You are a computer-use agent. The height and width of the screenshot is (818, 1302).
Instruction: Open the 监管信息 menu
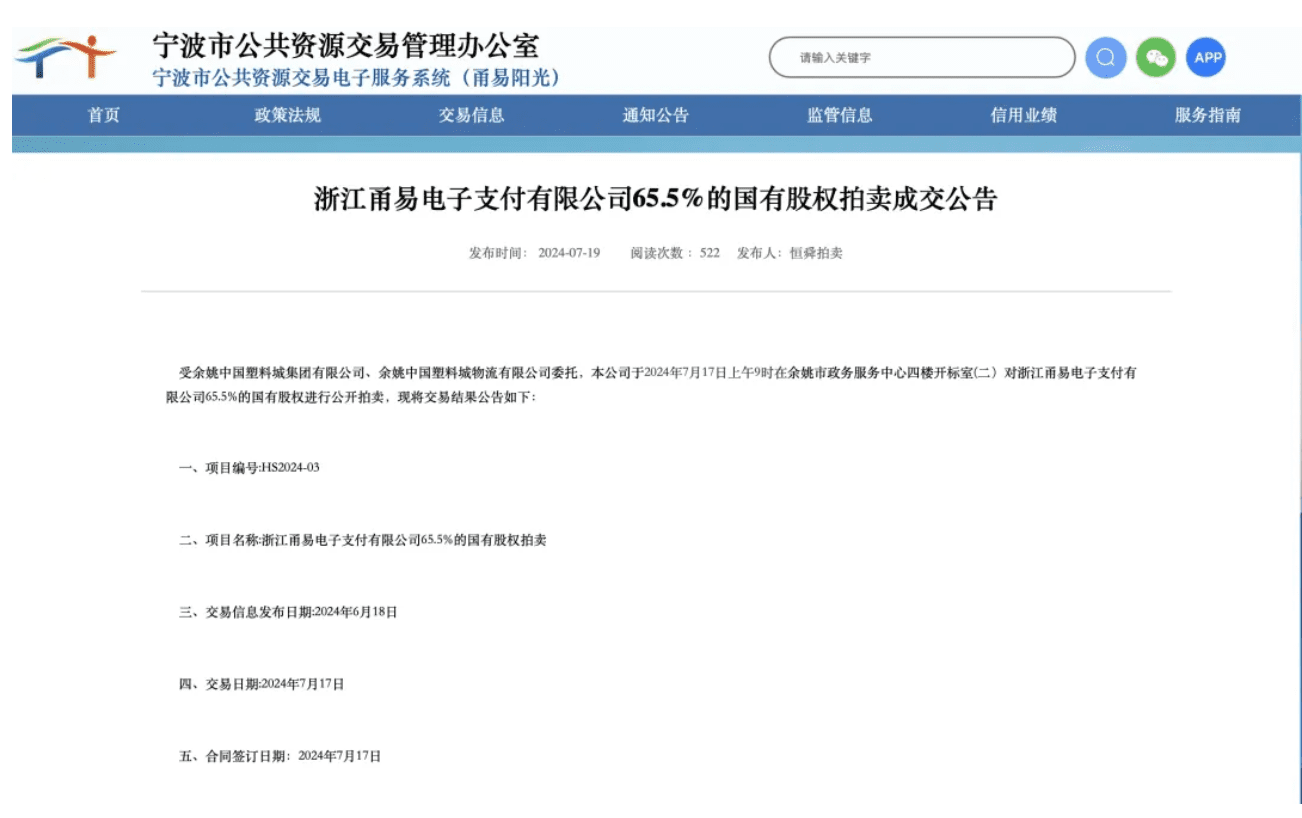pyautogui.click(x=840, y=115)
